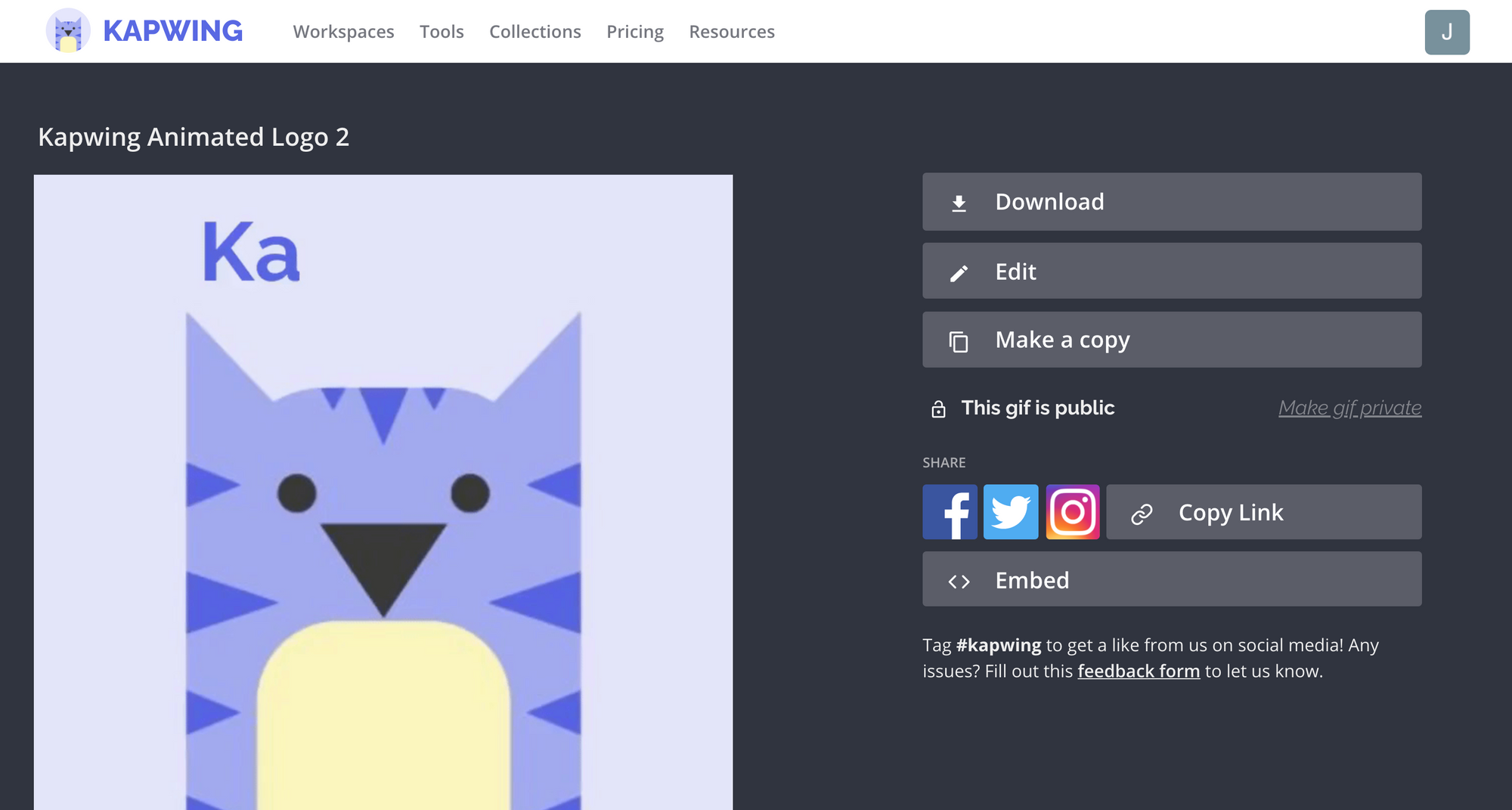This screenshot has width=1512, height=810.
Task: Click the animated Kapwing cat gif preview
Action: (x=383, y=492)
